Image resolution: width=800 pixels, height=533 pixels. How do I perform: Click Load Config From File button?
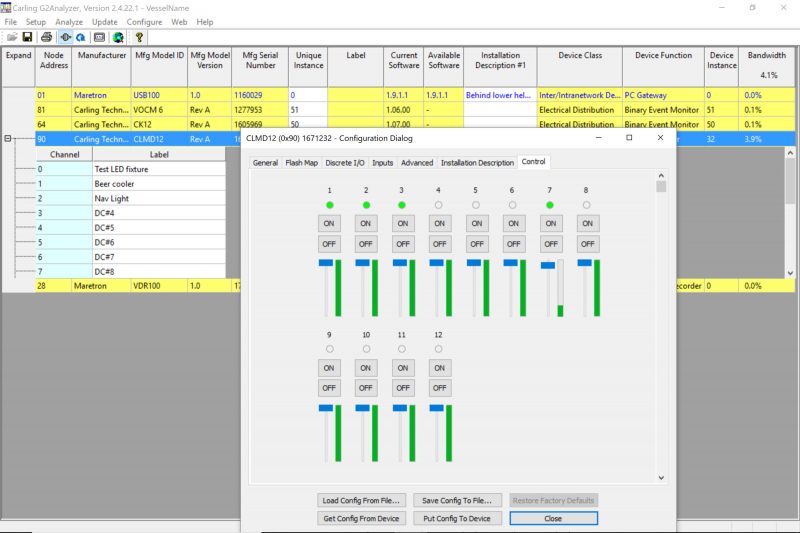[361, 500]
